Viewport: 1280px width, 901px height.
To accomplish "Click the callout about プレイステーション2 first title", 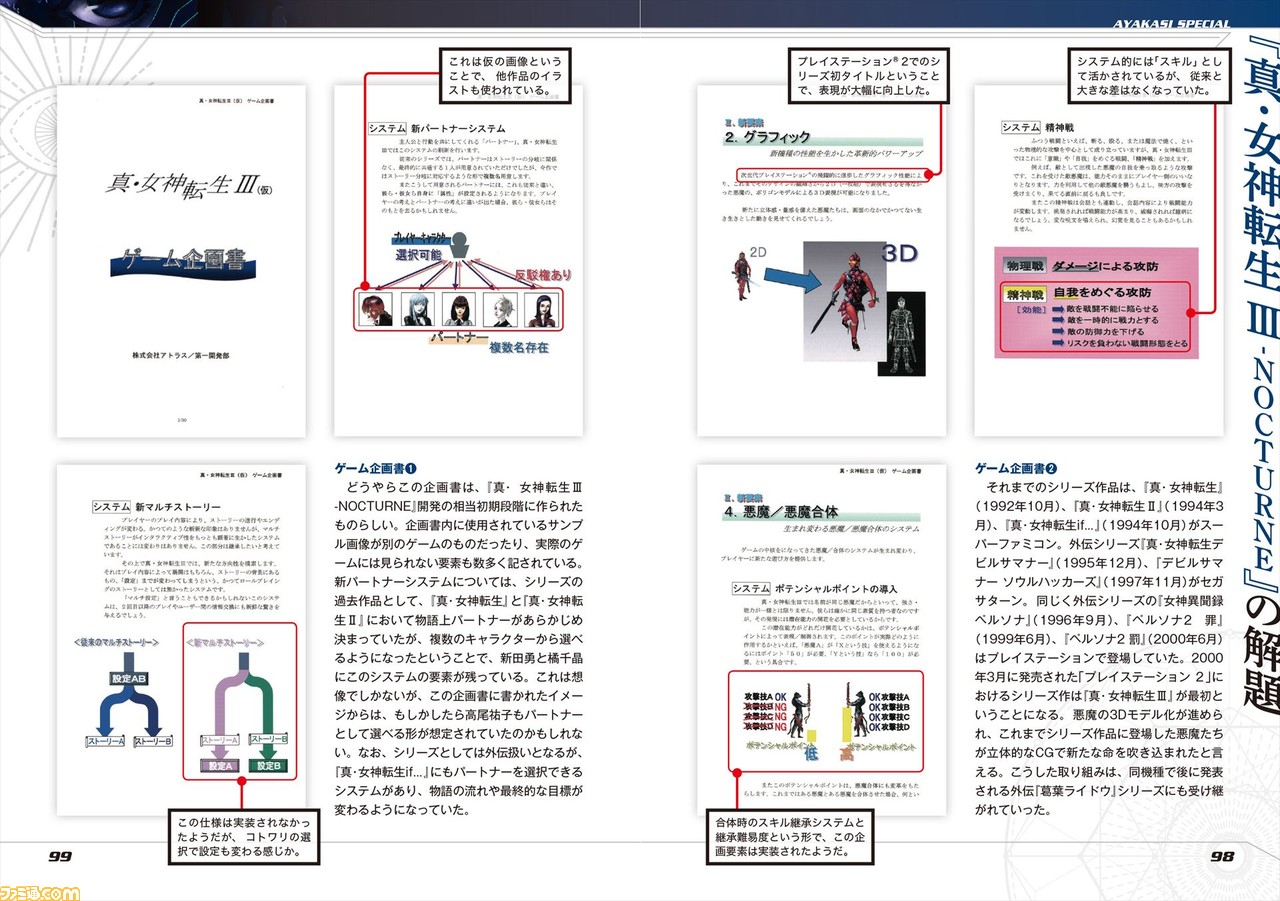I will [x=868, y=74].
